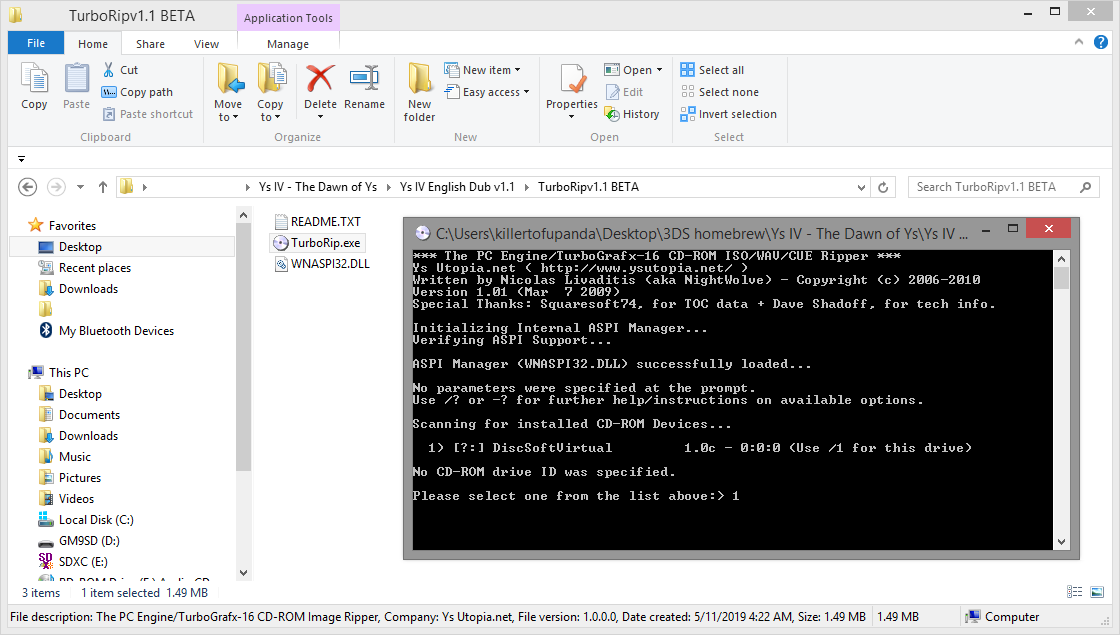This screenshot has height=635, width=1120.
Task: Open the Move to menu
Action: click(x=229, y=92)
